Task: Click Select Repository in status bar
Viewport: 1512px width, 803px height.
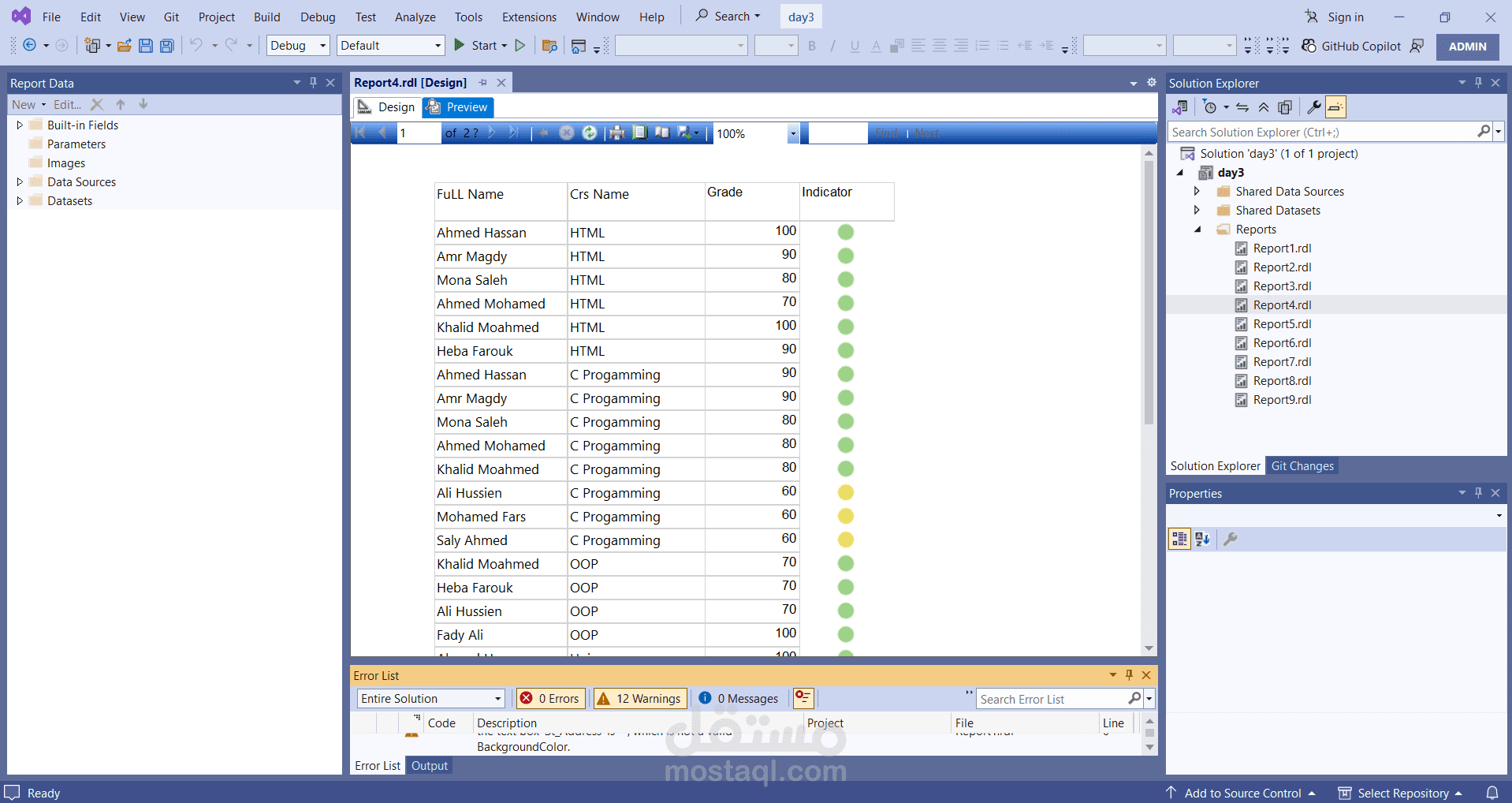Action: tap(1399, 793)
